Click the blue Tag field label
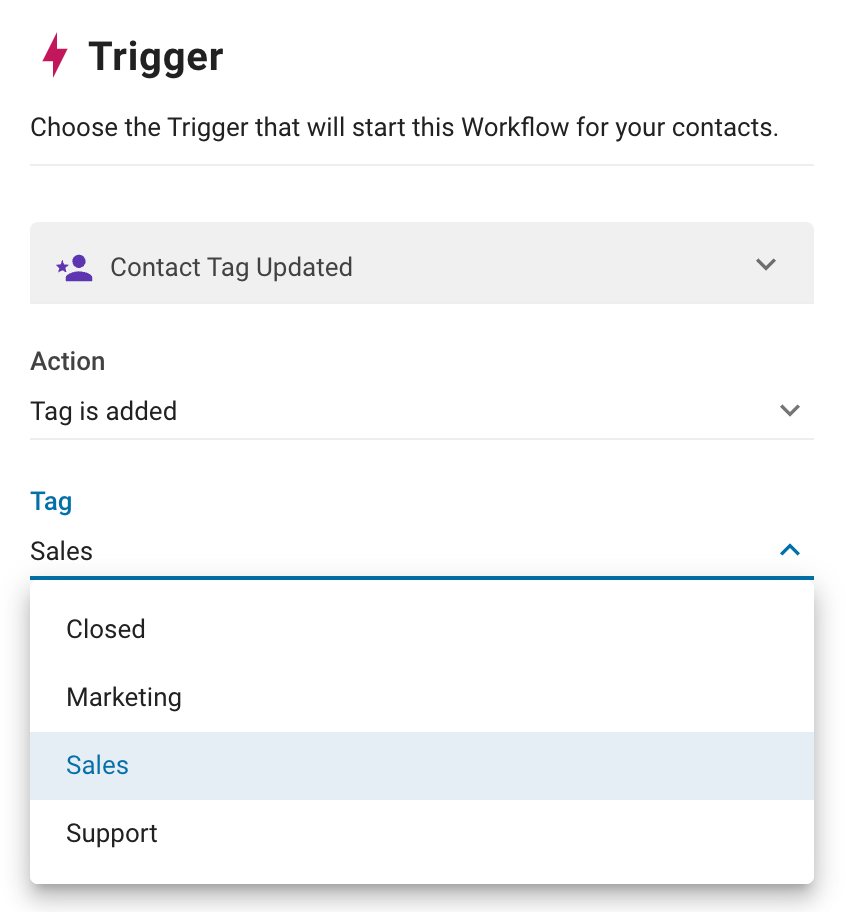 click(x=51, y=501)
